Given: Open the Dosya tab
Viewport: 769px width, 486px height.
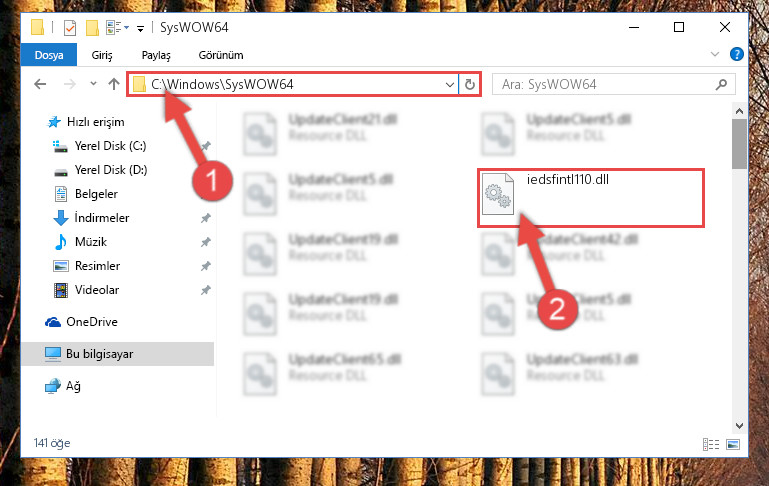Looking at the screenshot, I should [x=49, y=55].
